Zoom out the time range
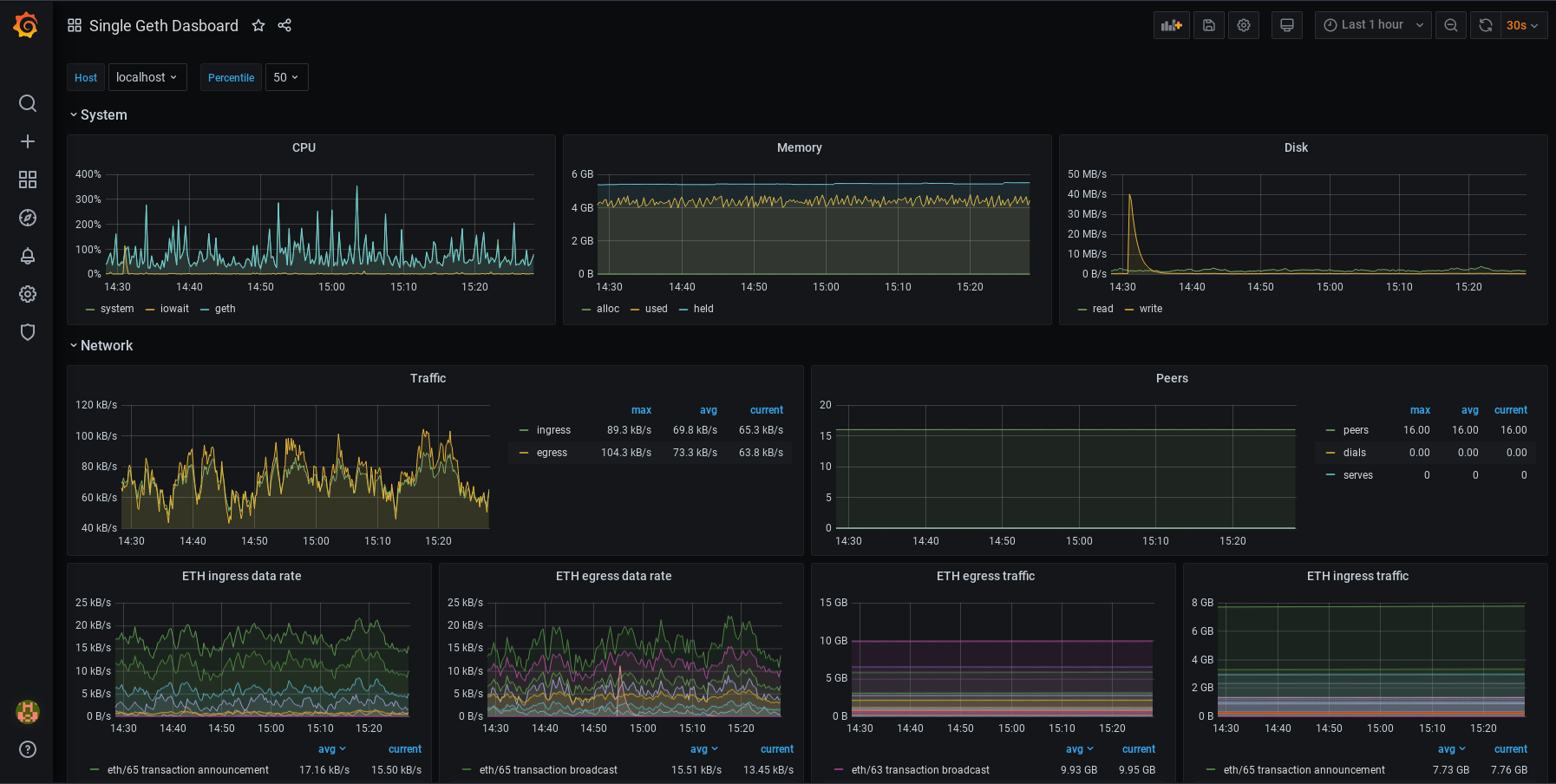 point(1450,25)
